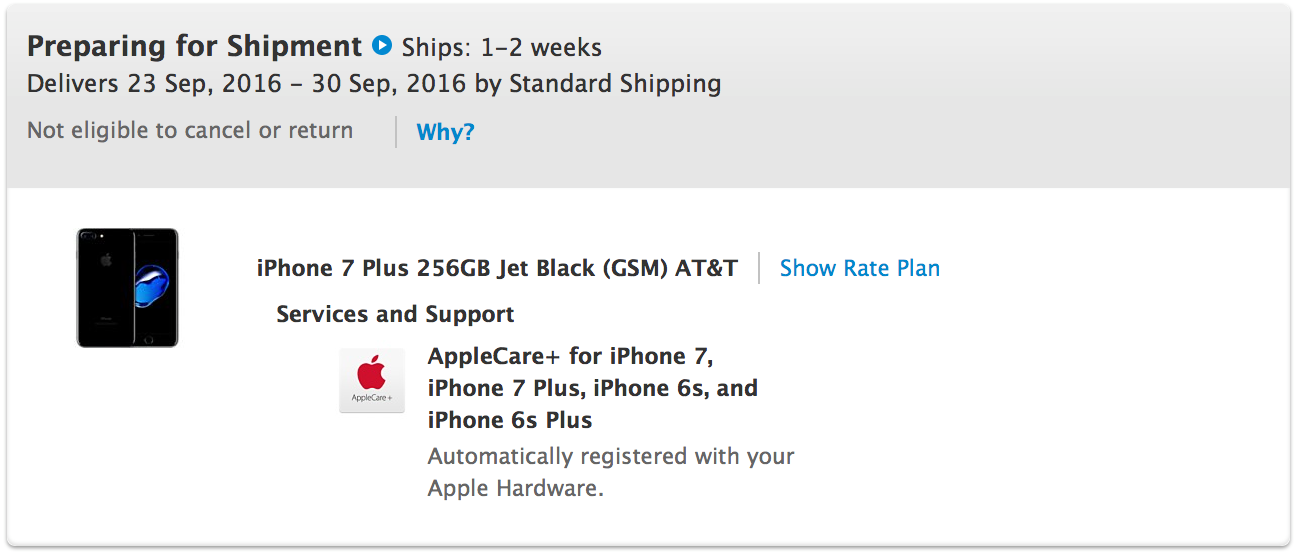
Task: Click the Jet Black iPhone 7 Plus thumbnail
Action: coord(127,288)
